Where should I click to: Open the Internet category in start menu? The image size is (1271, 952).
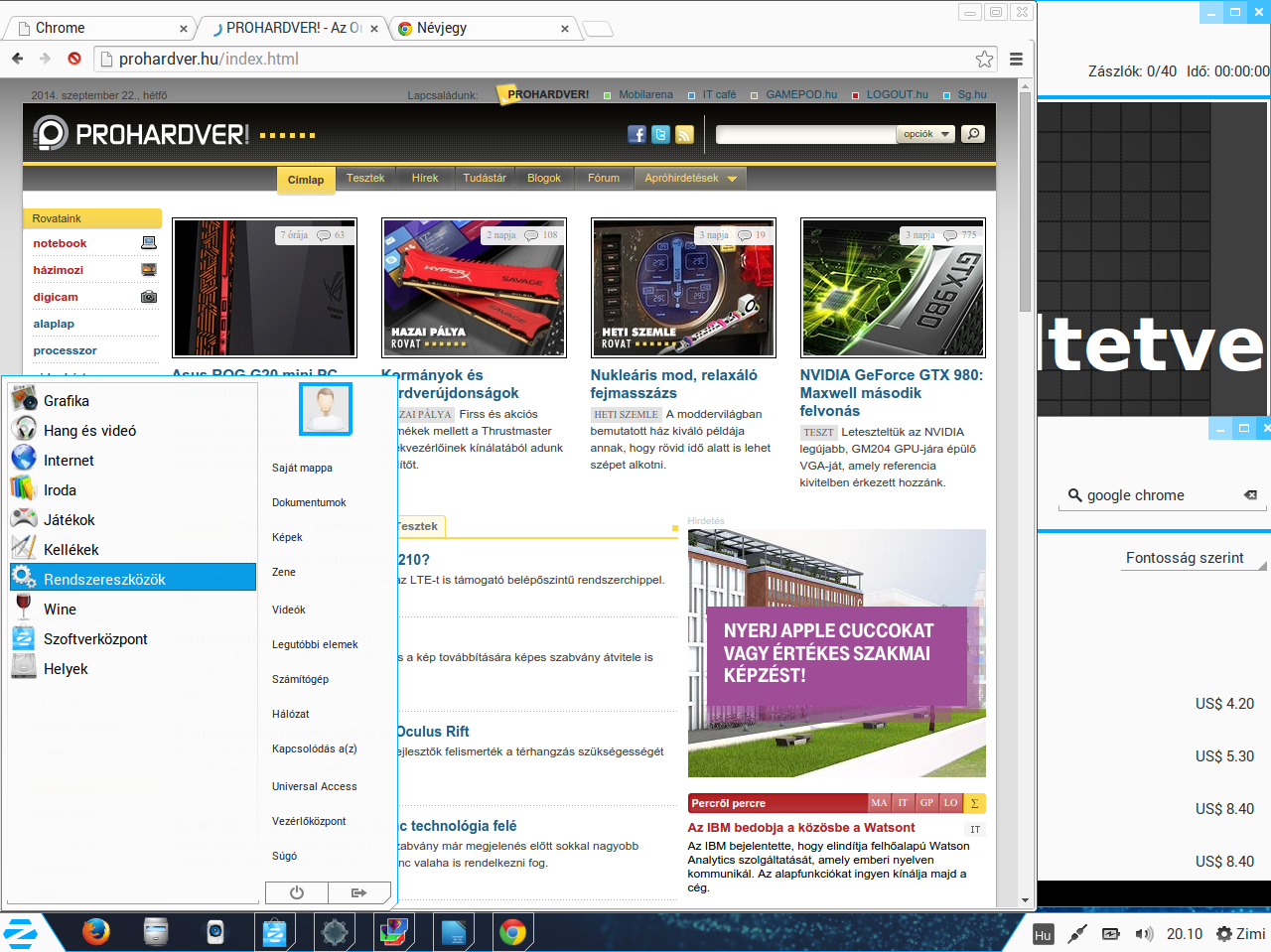(x=133, y=461)
